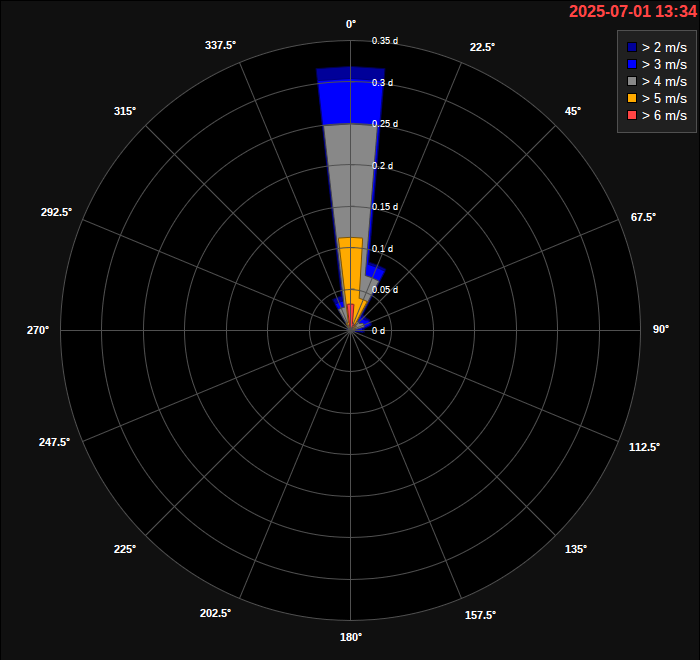The image size is (700, 660).
Task: Click the 0 d radial tick label
Action: pos(379,331)
